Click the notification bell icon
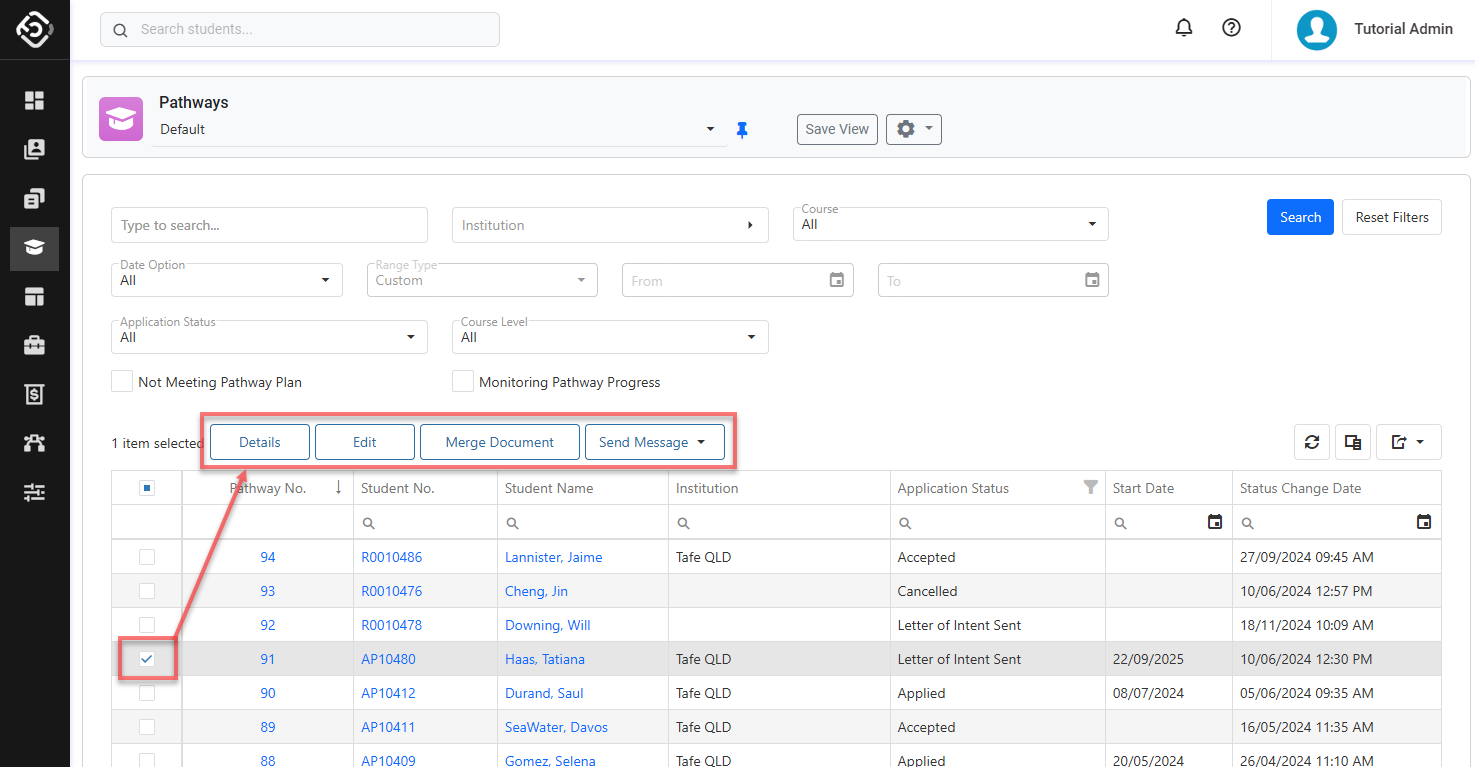 [x=1184, y=29]
